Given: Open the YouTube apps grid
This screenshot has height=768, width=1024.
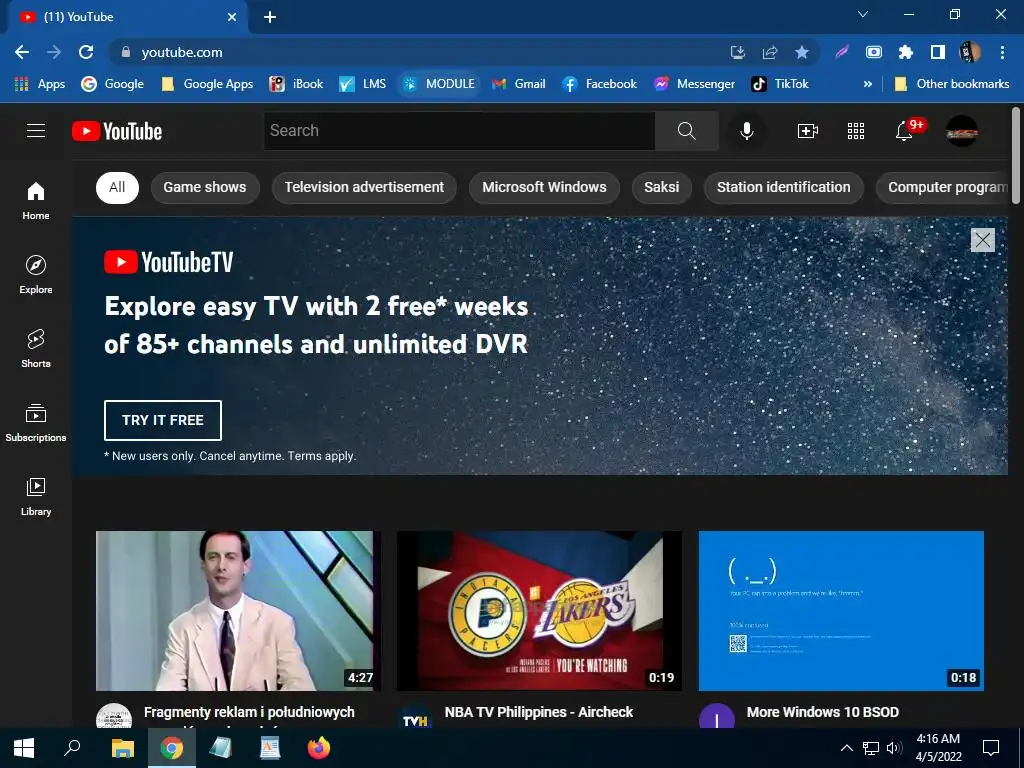Looking at the screenshot, I should tap(856, 131).
